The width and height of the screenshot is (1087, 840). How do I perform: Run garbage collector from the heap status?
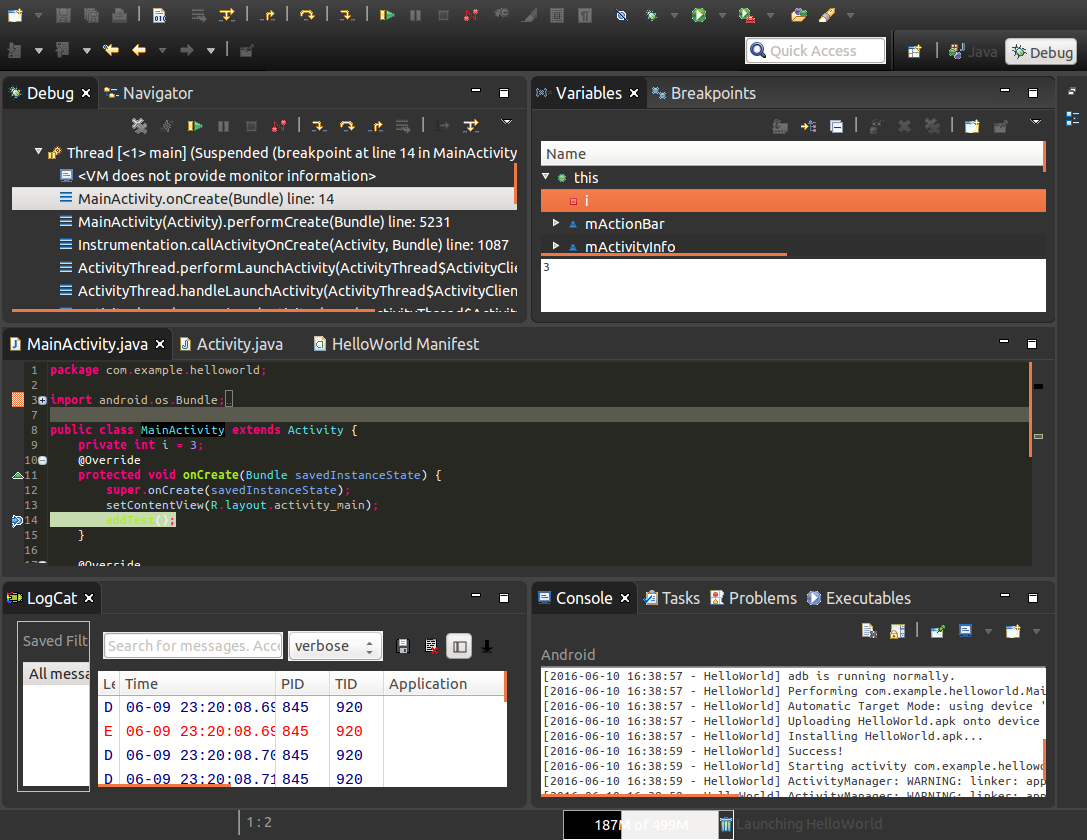[726, 825]
